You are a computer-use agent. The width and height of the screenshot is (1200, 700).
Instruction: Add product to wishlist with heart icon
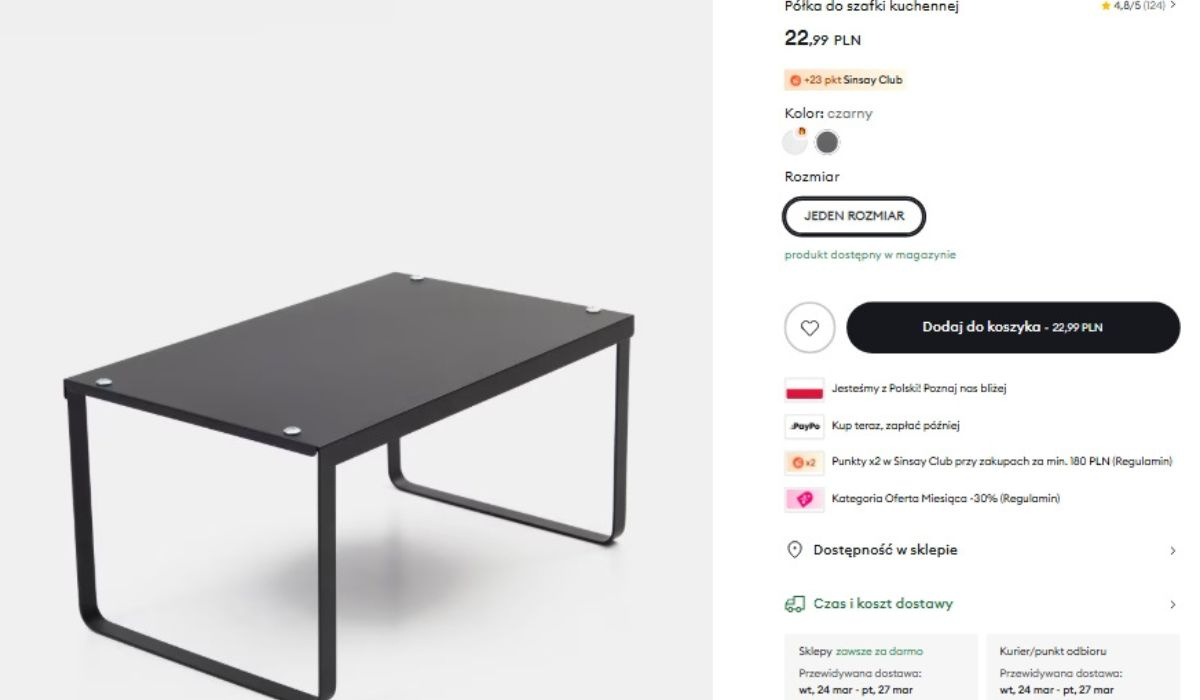[810, 328]
